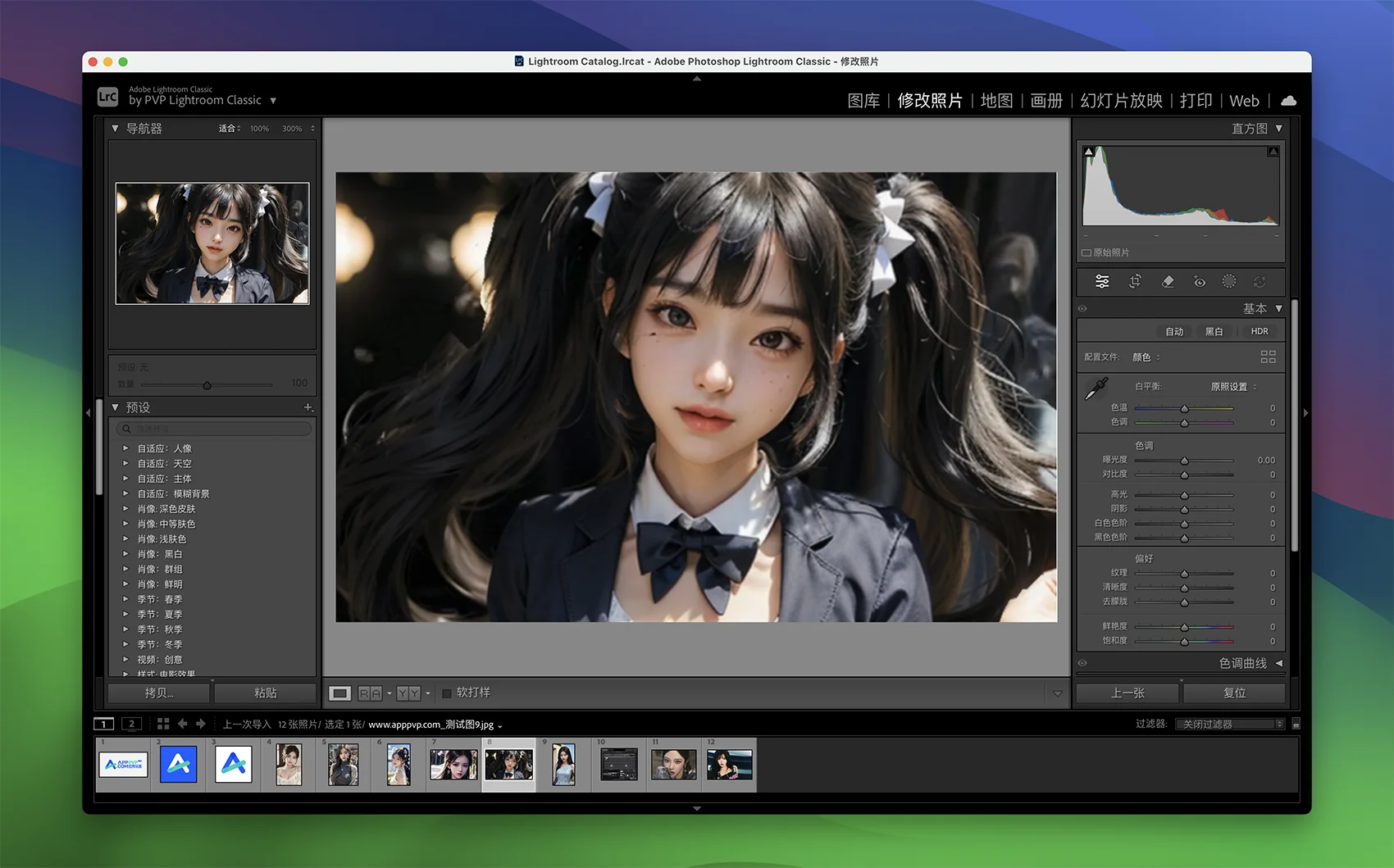Click the 曝光度 exposure slider handle

(x=1184, y=461)
